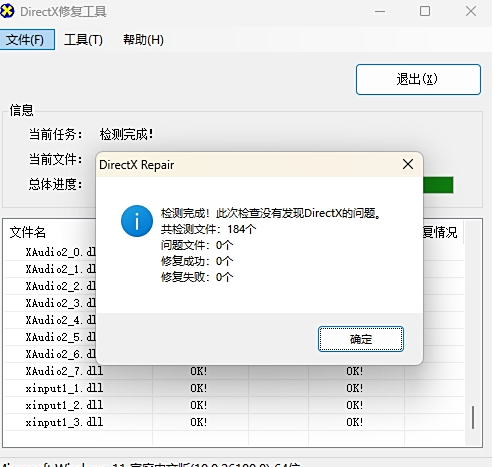
Task: Click second OK! status of XAudio2_7.dll
Action: click(x=354, y=371)
